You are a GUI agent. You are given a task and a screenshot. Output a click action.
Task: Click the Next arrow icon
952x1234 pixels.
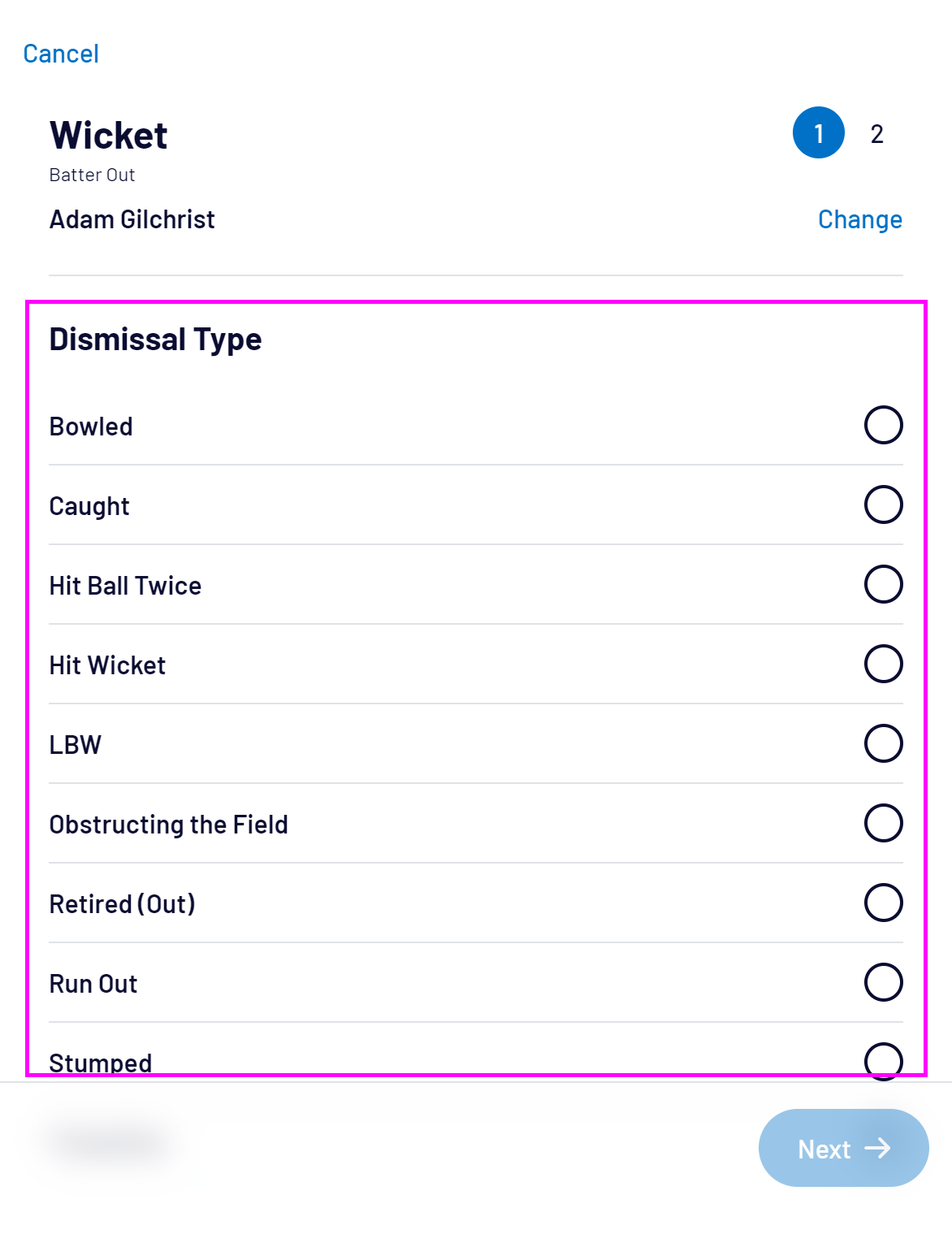point(877,1148)
